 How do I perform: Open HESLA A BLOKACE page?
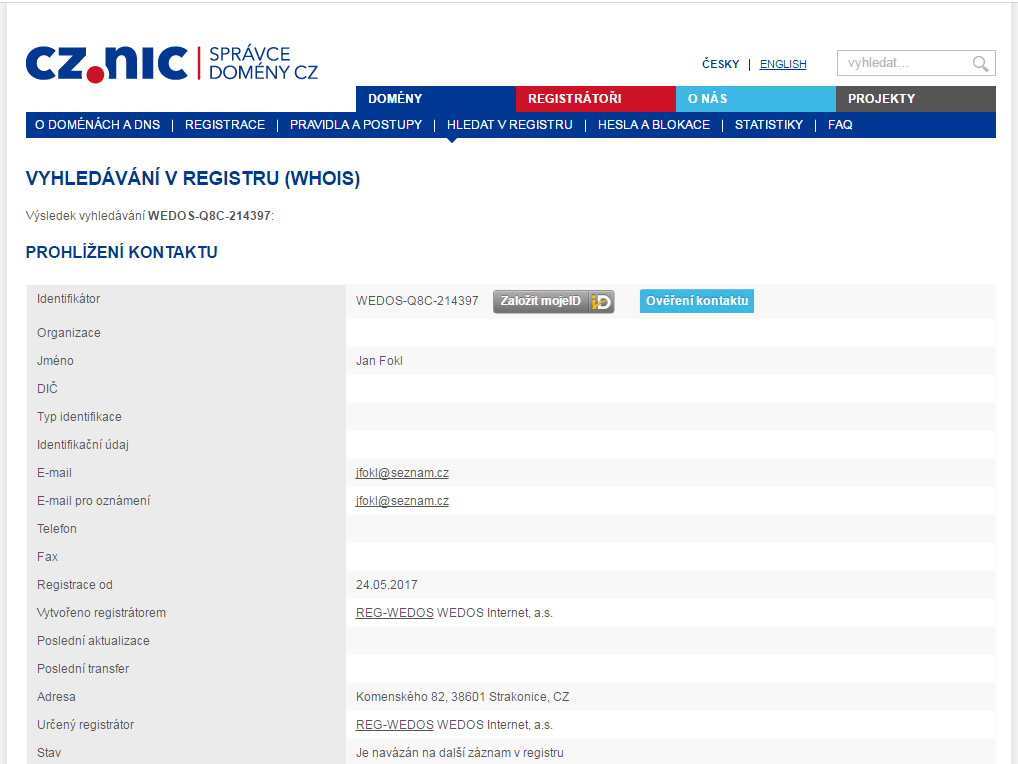coord(654,125)
